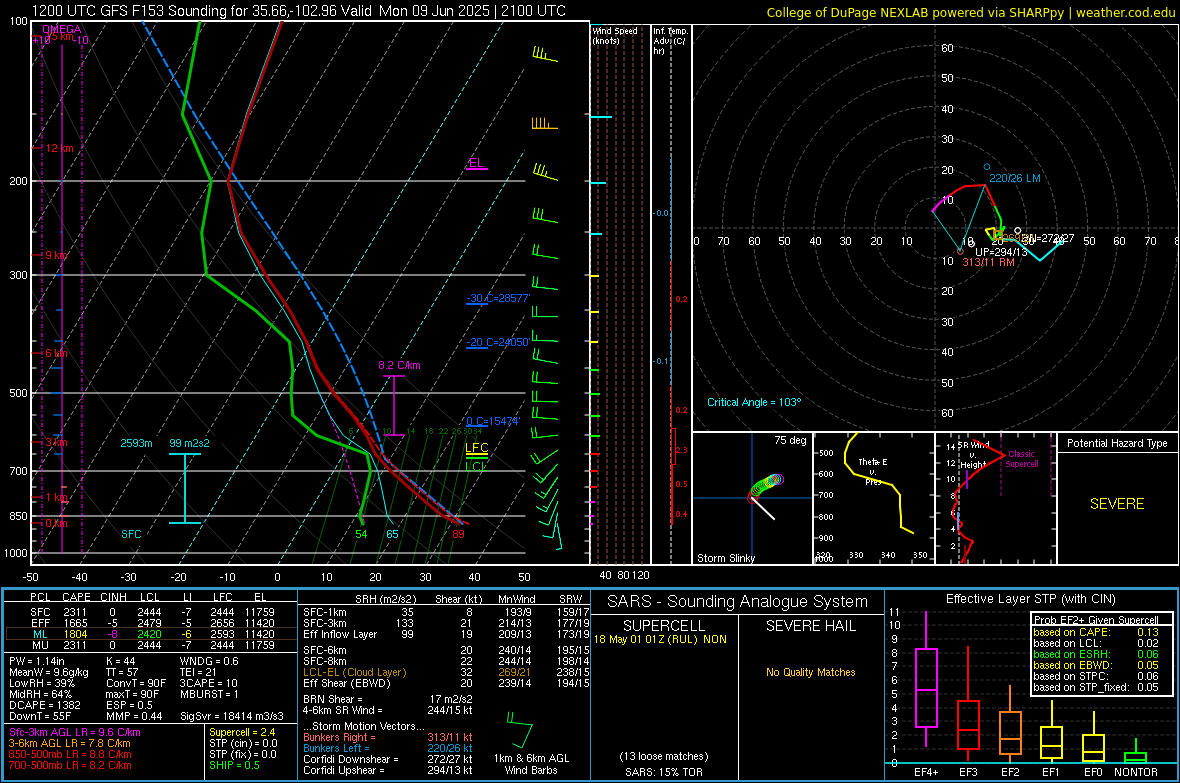Click the LCL-EL (Cloud Layer) row
This screenshot has height=783, width=1180.
click(445, 672)
